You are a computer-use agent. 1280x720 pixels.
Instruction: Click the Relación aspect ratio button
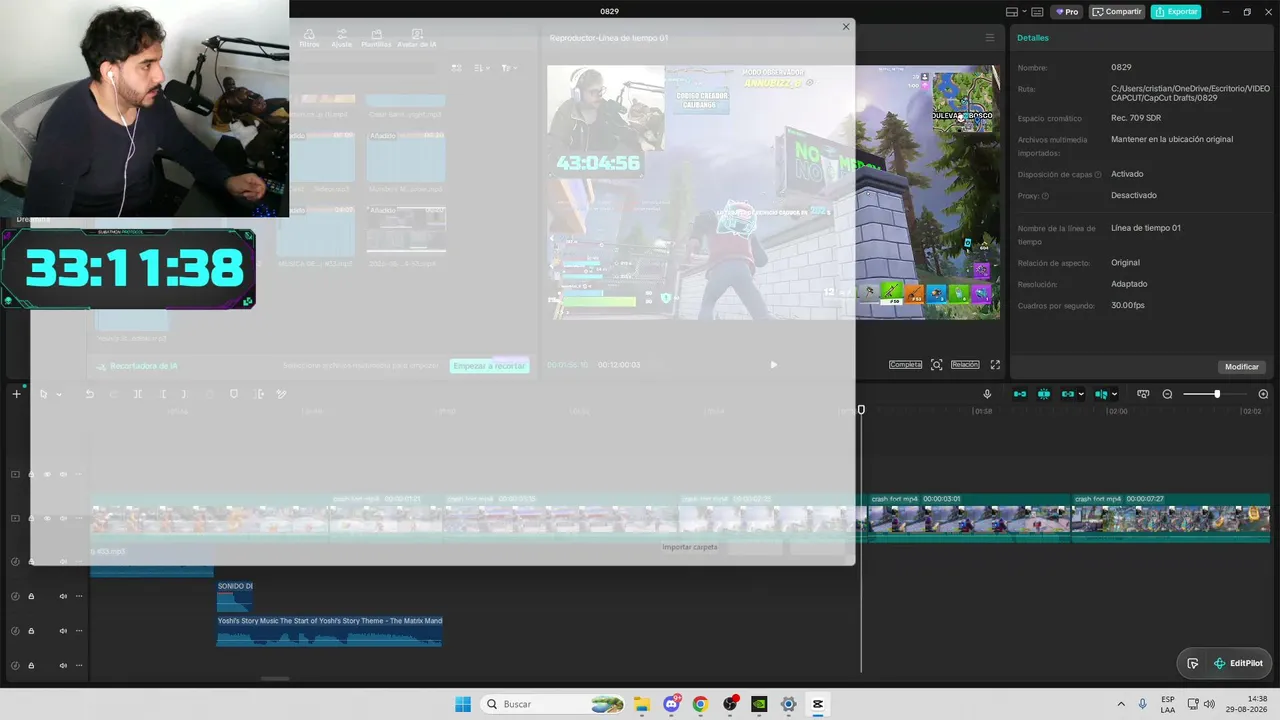point(965,365)
